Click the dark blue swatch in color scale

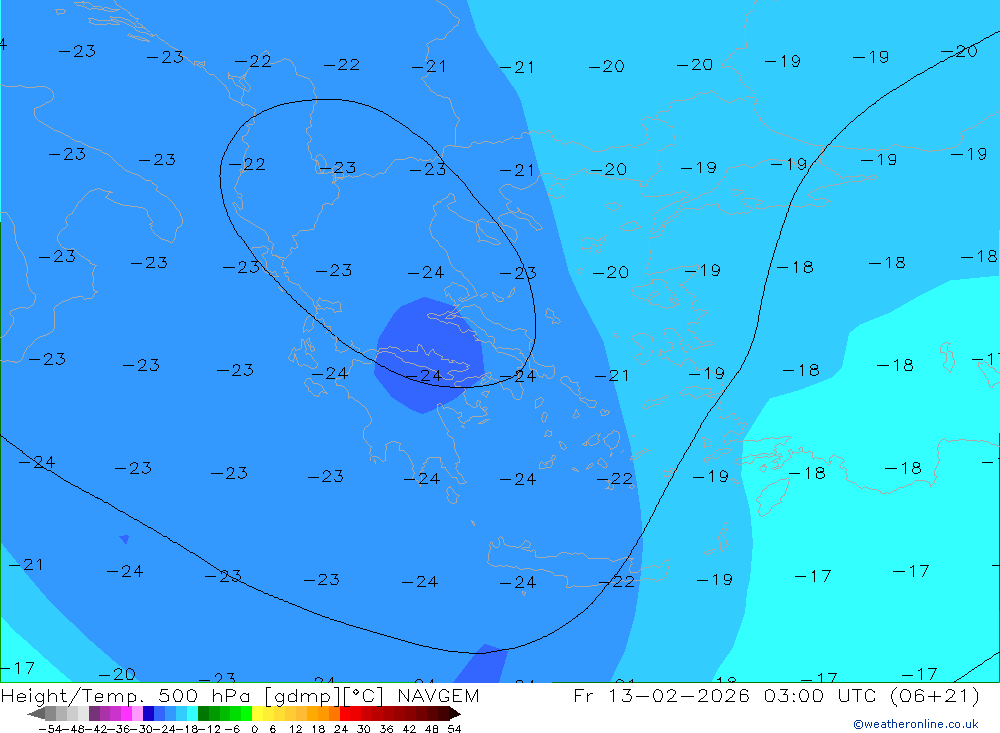coord(148,713)
